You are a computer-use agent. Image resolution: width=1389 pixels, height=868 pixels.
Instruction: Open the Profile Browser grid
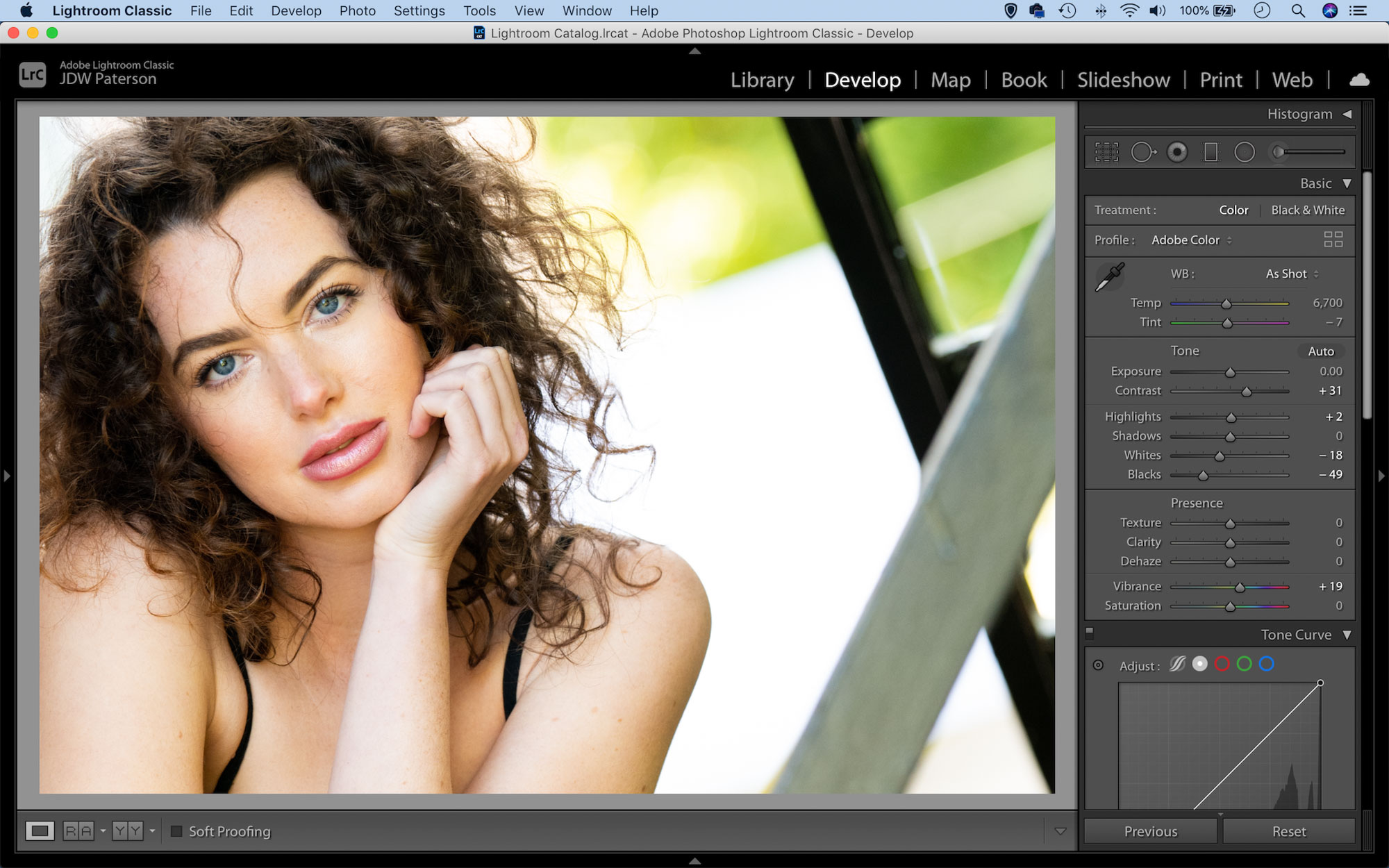[1333, 240]
